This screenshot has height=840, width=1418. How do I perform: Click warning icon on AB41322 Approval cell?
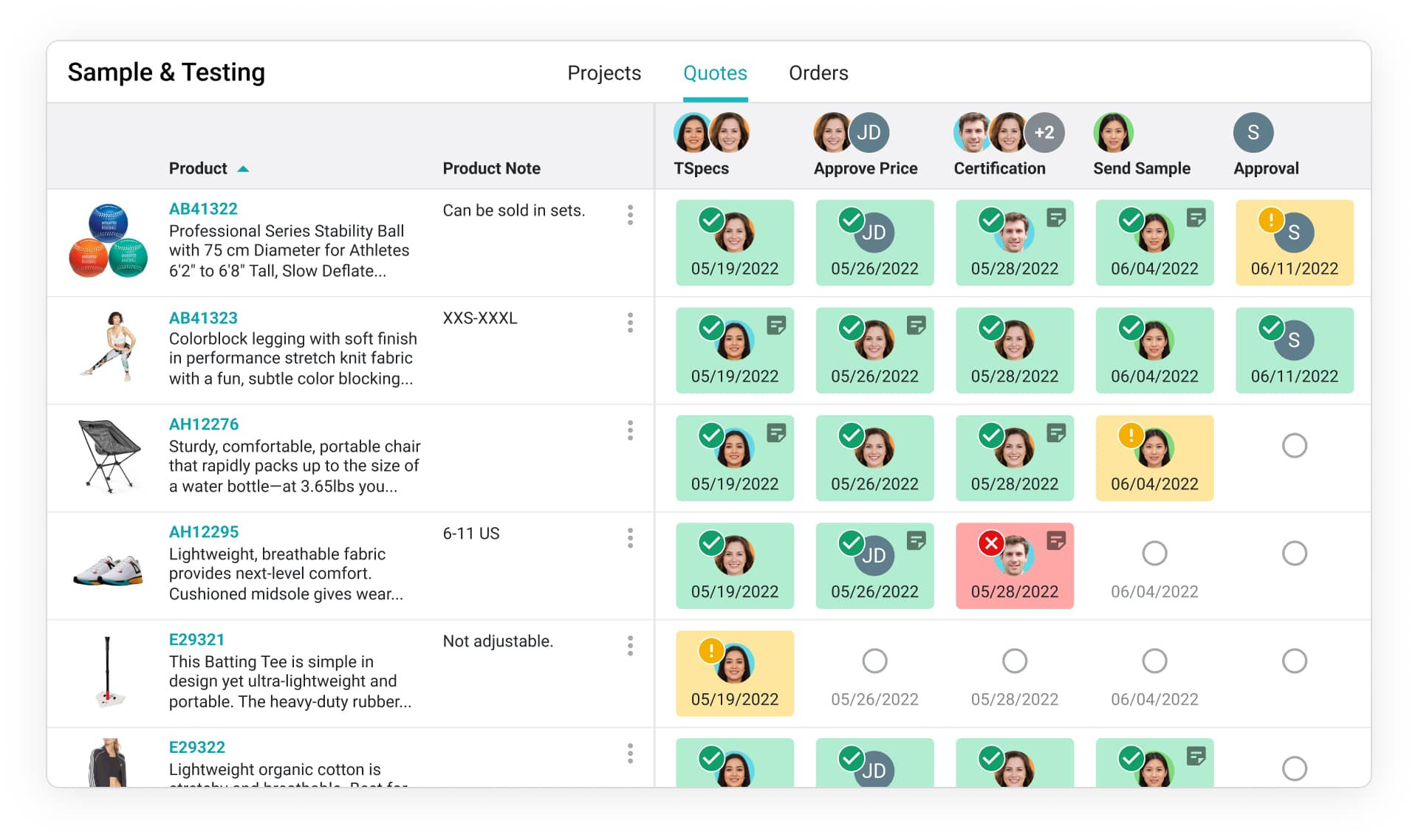tap(1270, 219)
